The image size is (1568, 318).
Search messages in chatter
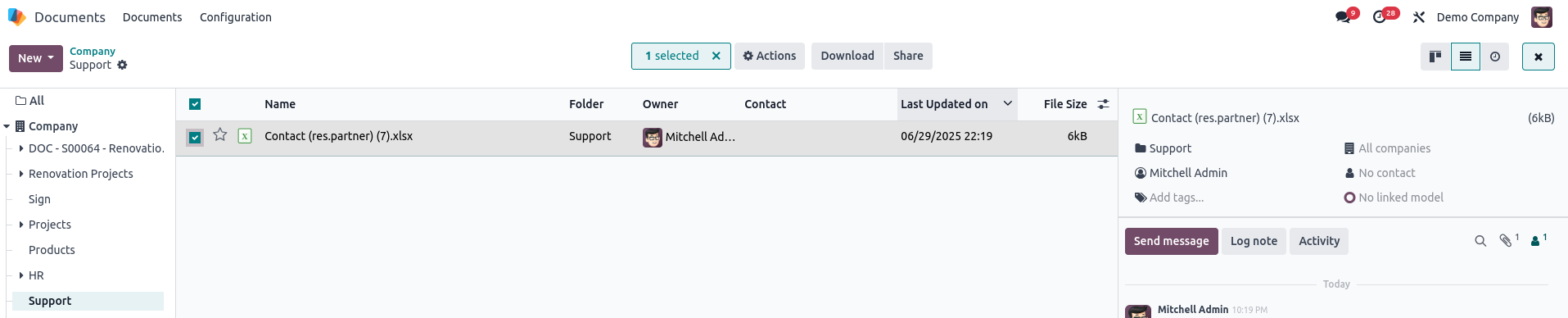1480,241
